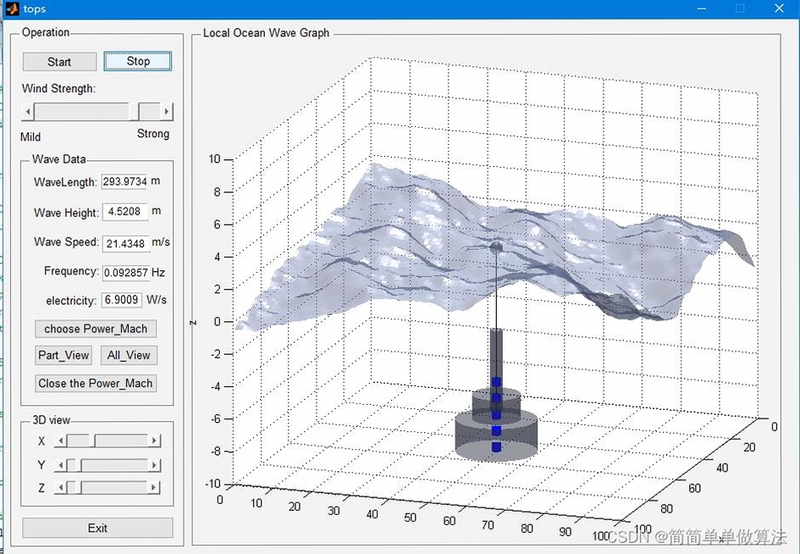Click the Frequency value field

[x=126, y=273]
